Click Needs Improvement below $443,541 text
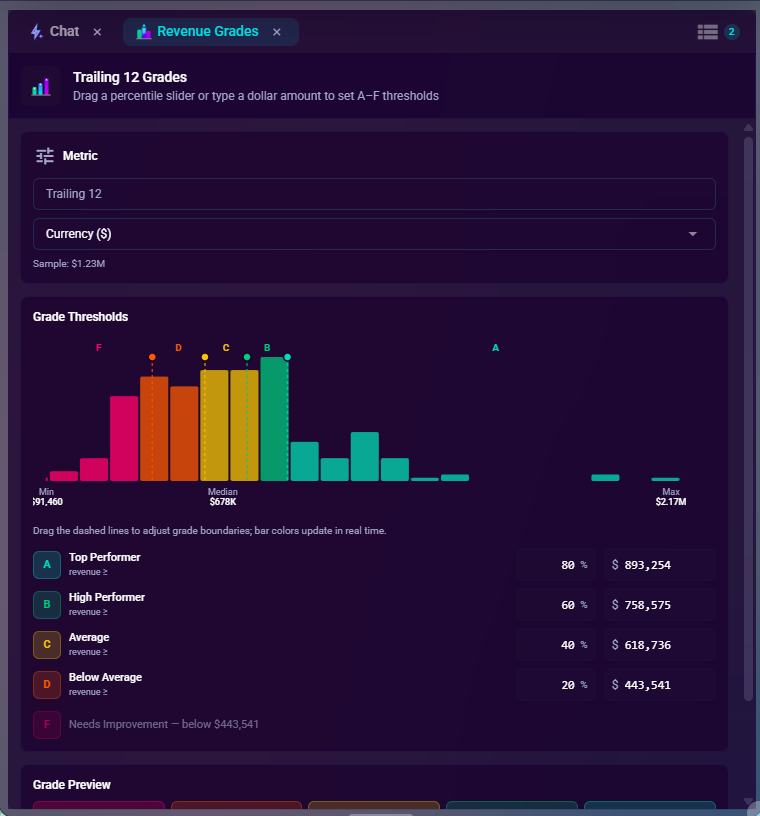 pos(163,724)
